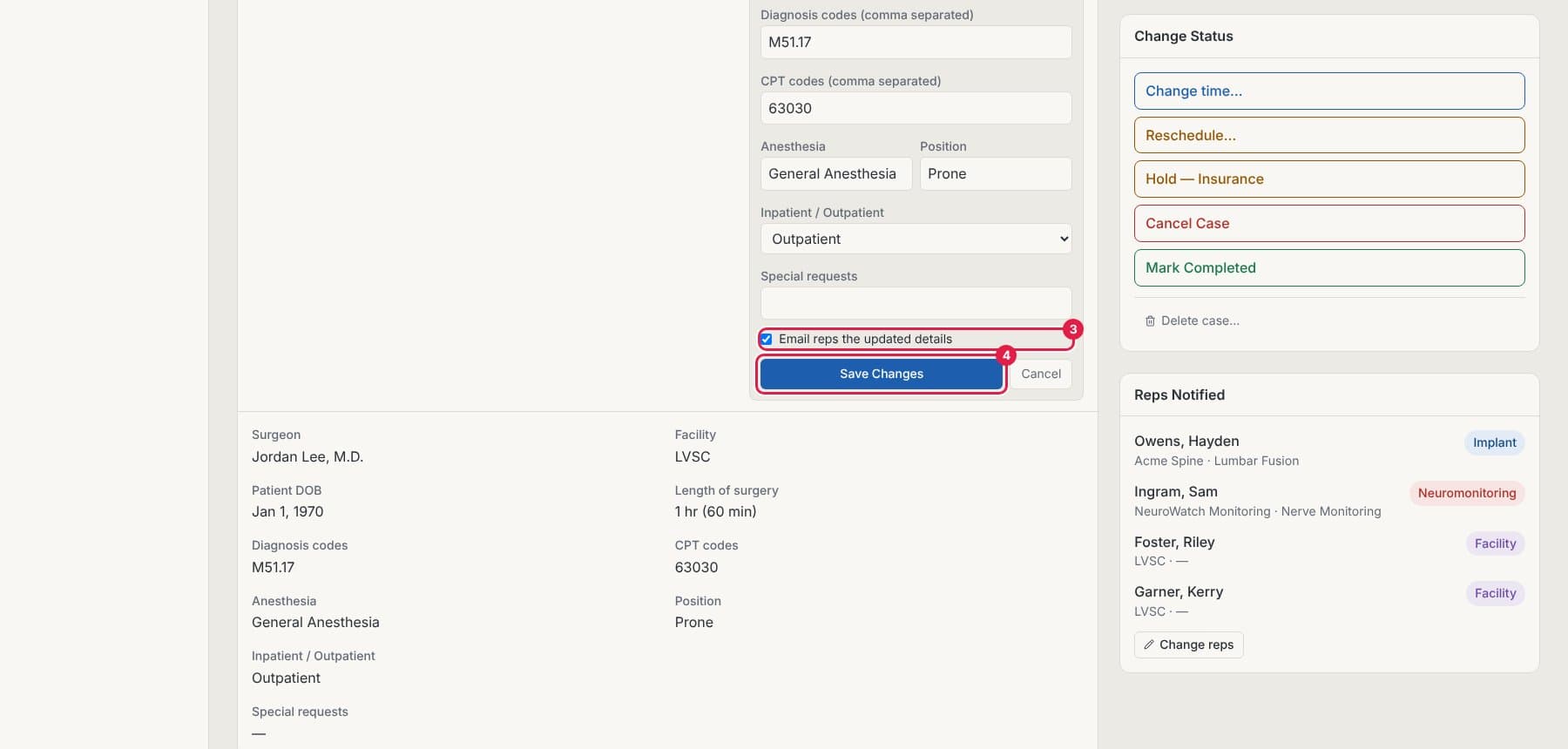1568x749 pixels.
Task: Mark the case as Completed
Action: click(x=1329, y=267)
